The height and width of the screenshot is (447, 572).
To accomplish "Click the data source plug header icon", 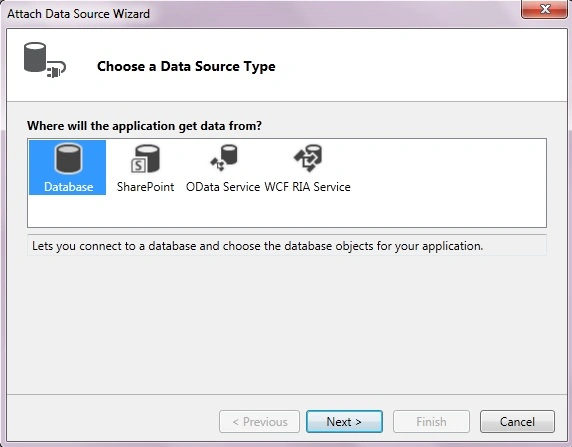I will click(x=45, y=60).
